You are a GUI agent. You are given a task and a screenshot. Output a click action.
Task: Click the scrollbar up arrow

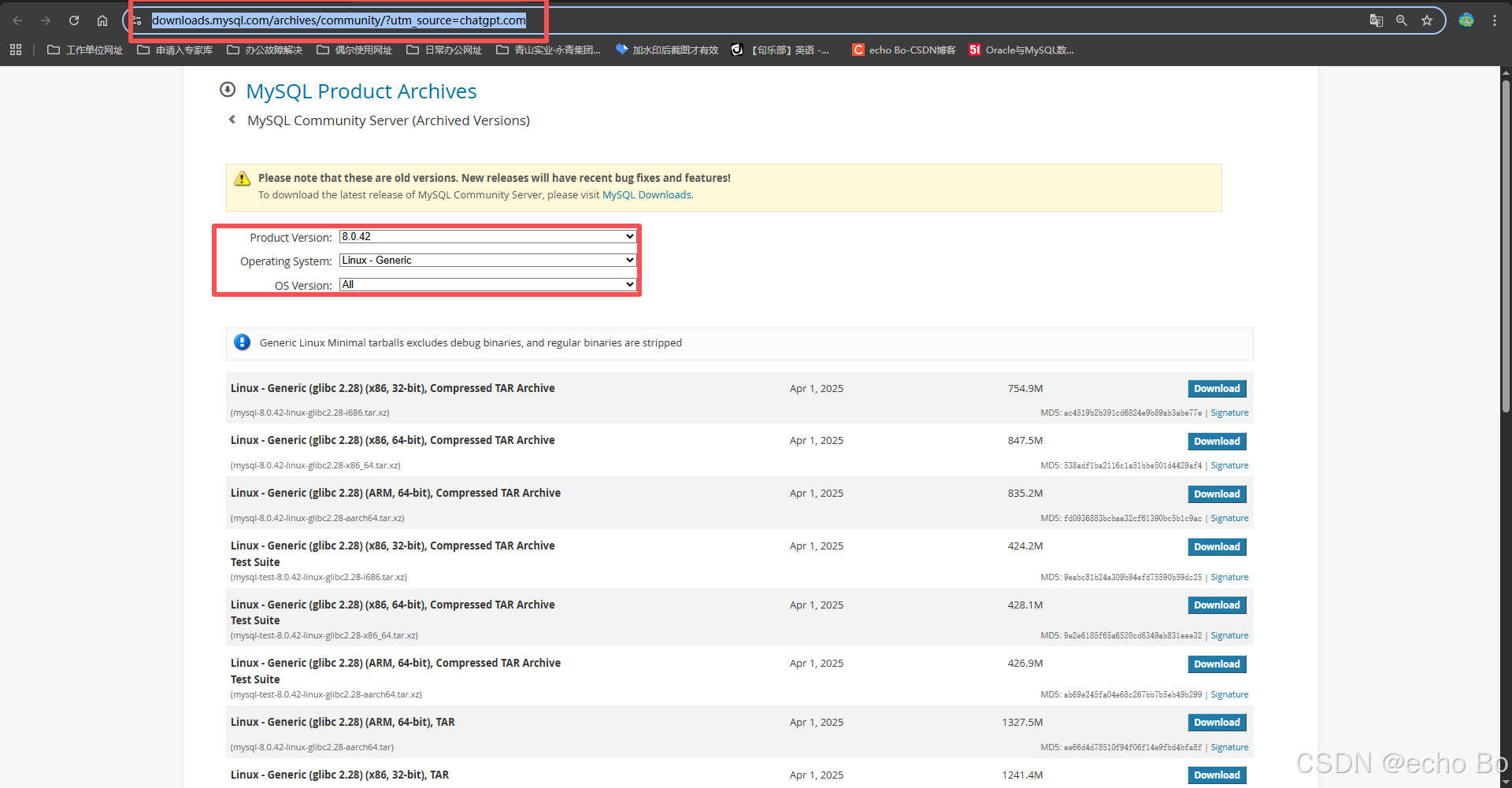[x=1506, y=72]
